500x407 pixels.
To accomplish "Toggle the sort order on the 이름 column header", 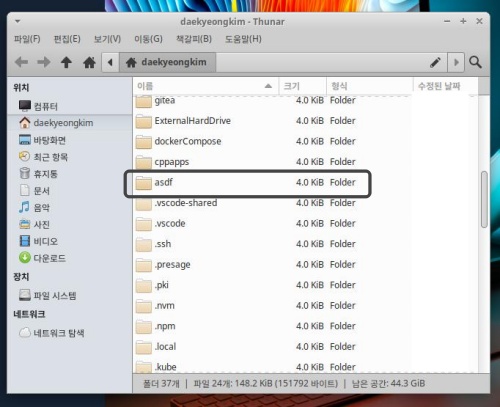I will (x=205, y=86).
